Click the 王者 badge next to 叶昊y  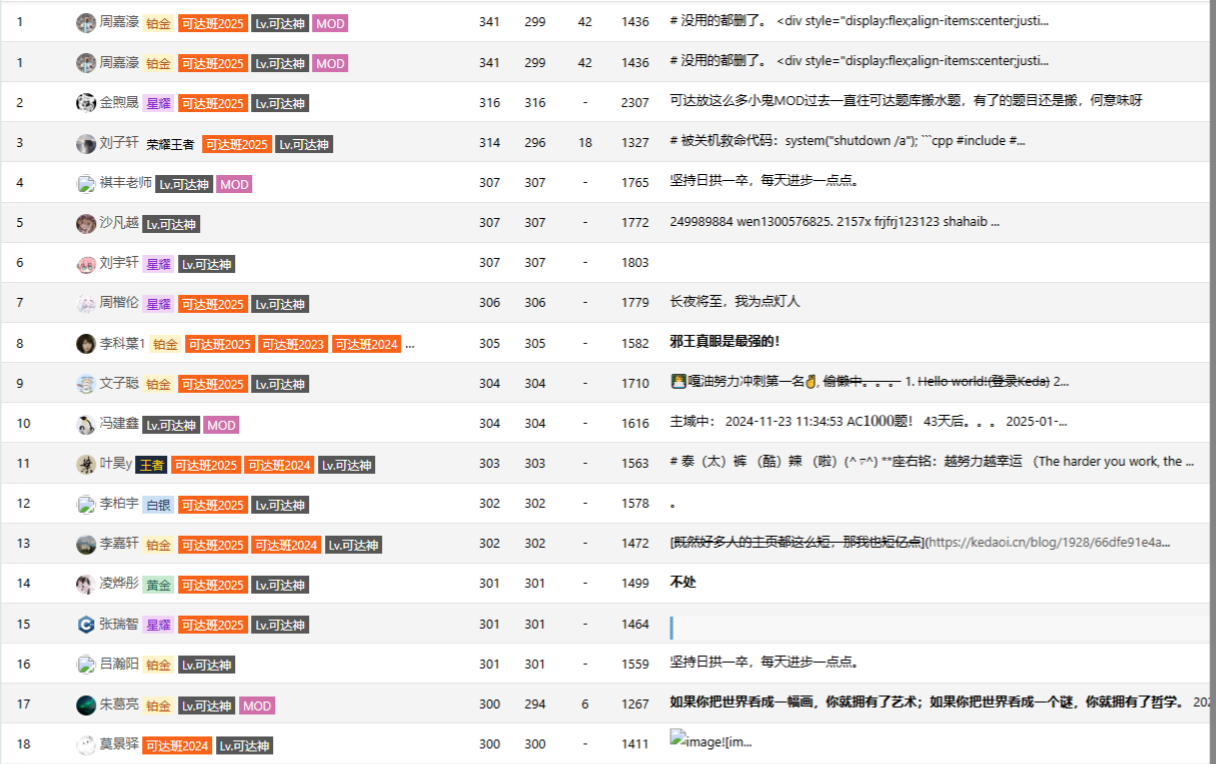(x=151, y=465)
